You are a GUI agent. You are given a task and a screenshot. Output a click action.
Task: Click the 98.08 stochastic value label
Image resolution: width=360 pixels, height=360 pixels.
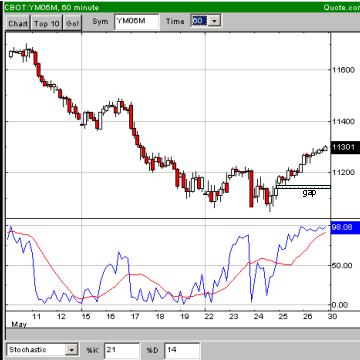tap(345, 227)
